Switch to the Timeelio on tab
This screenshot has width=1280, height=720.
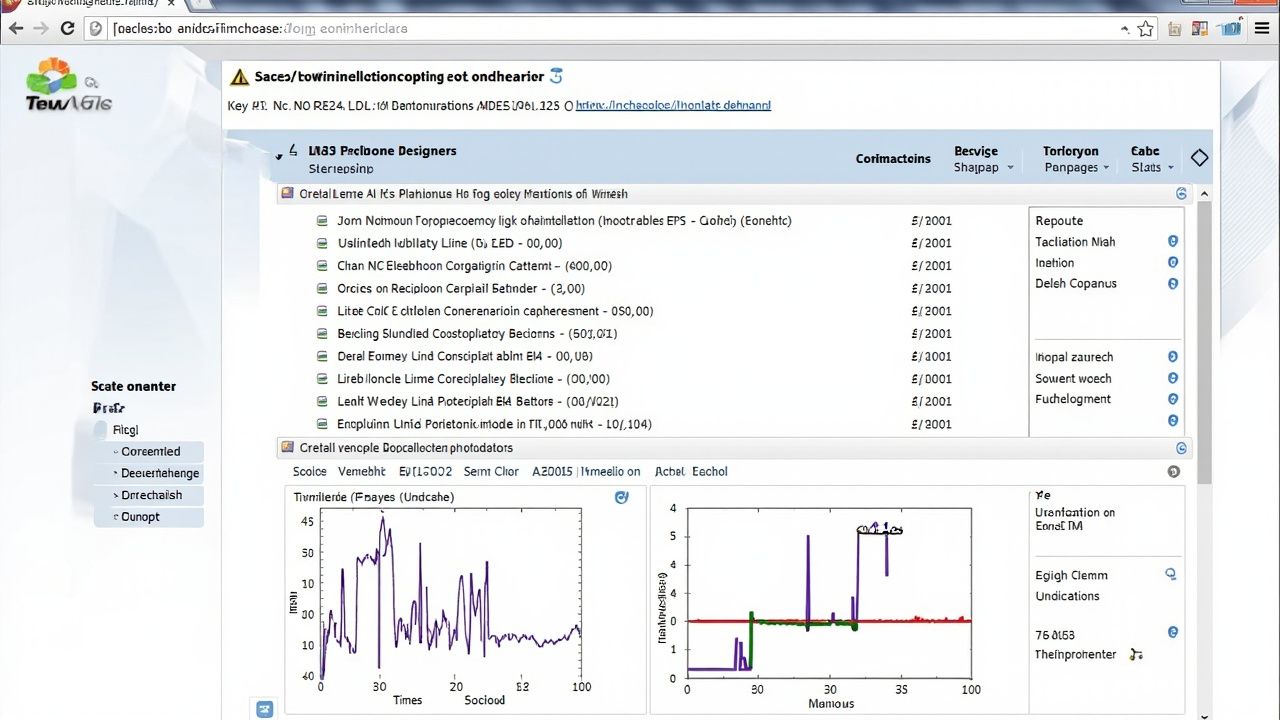click(x=610, y=472)
